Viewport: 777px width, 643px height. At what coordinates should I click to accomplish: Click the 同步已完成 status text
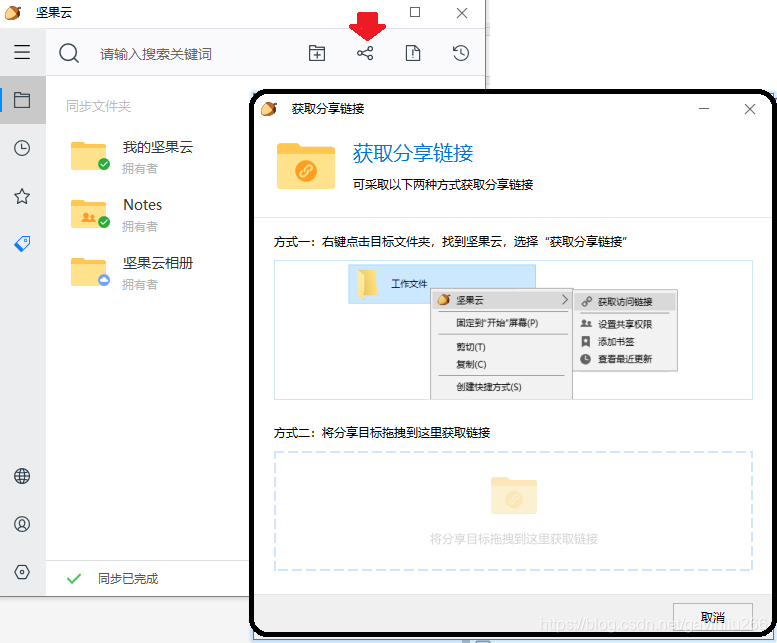[128, 579]
